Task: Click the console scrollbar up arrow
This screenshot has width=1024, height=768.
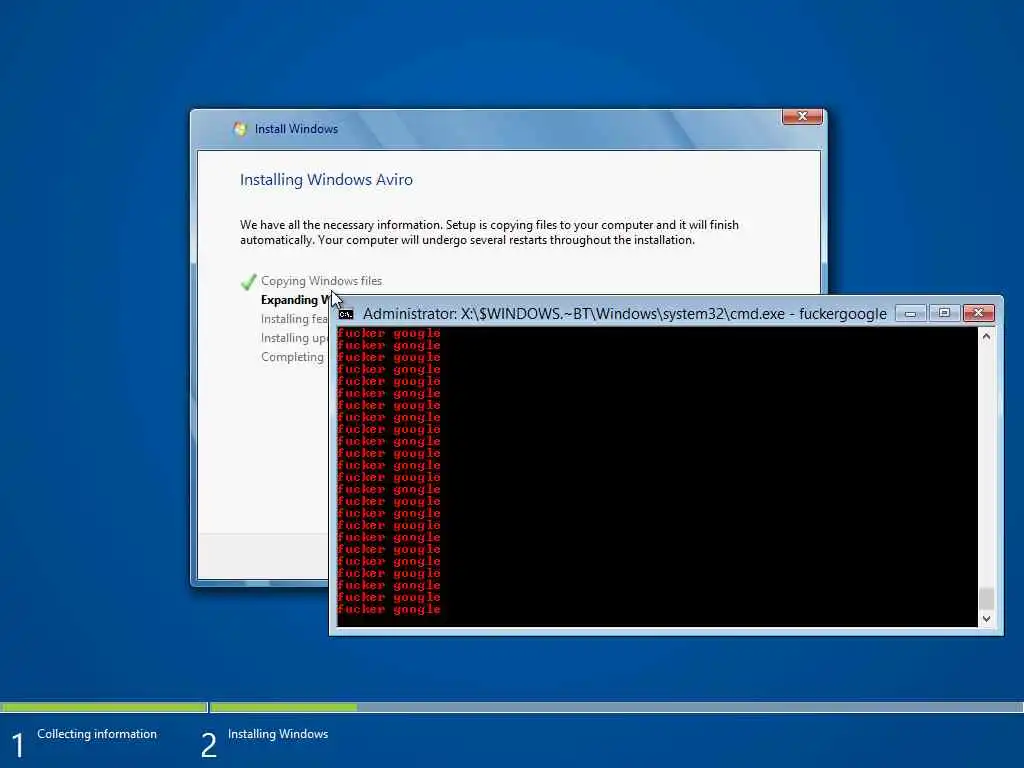Action: pyautogui.click(x=986, y=336)
